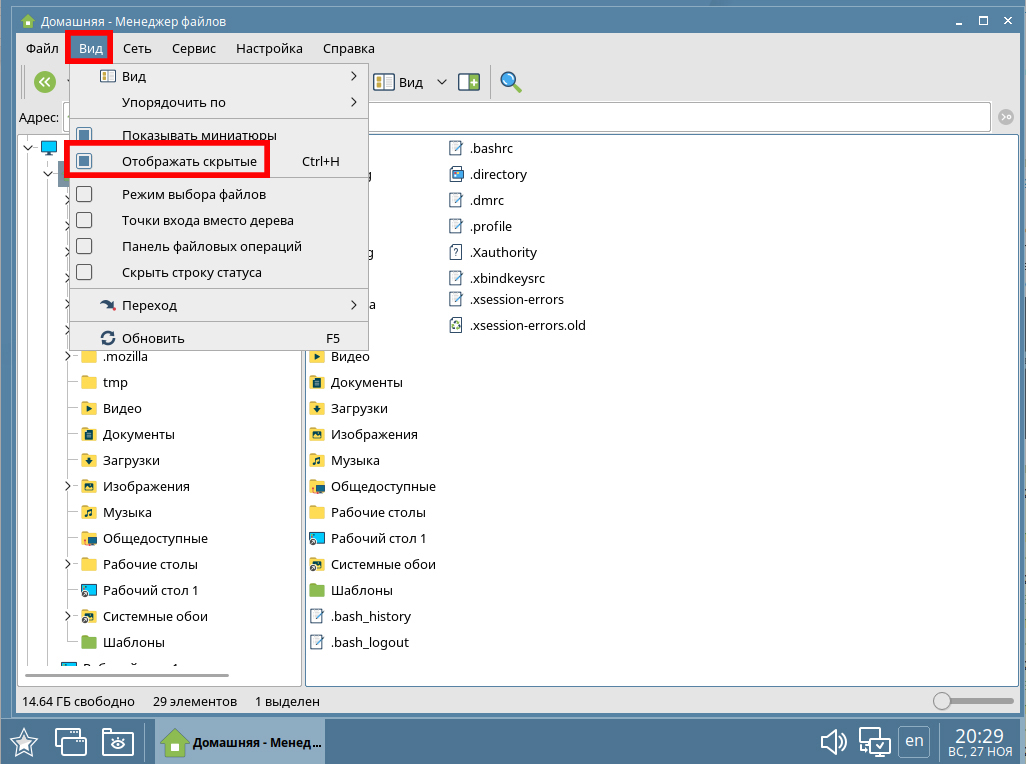Expand the Изображения tree node

click(x=67, y=487)
